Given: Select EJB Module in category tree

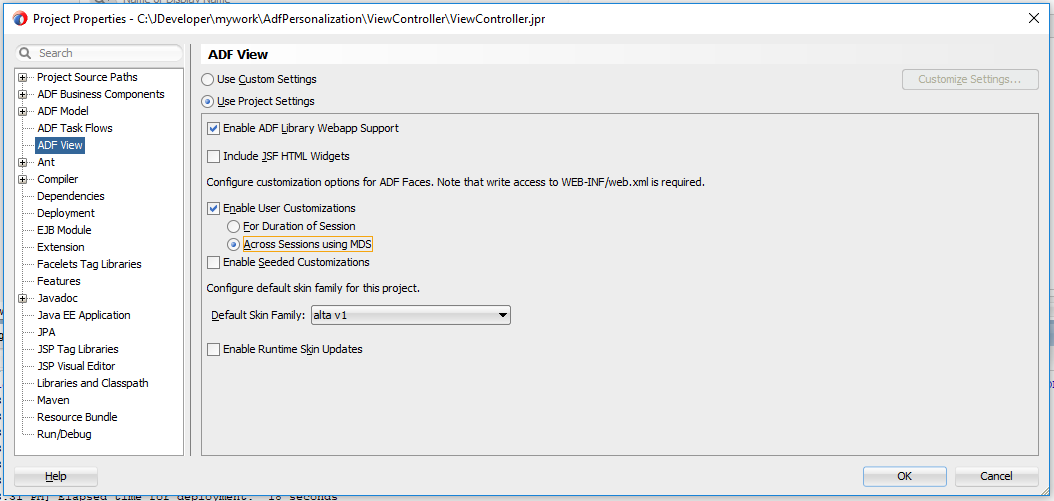Looking at the screenshot, I should [64, 230].
